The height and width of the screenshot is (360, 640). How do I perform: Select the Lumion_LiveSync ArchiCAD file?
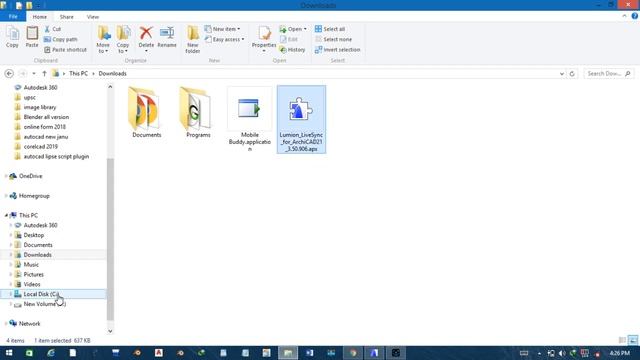pos(301,119)
